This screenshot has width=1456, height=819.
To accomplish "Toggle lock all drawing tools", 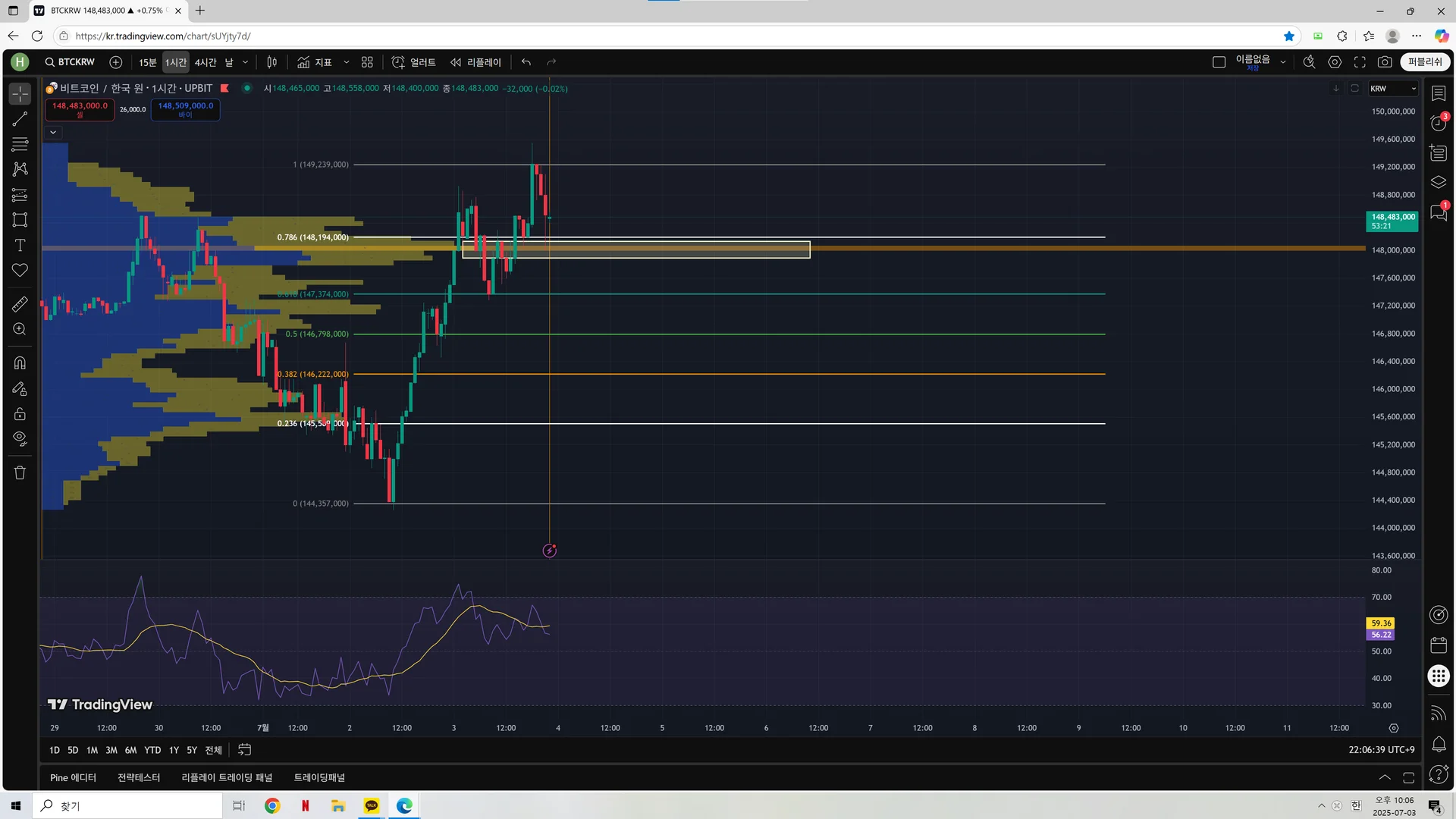I will [x=20, y=414].
